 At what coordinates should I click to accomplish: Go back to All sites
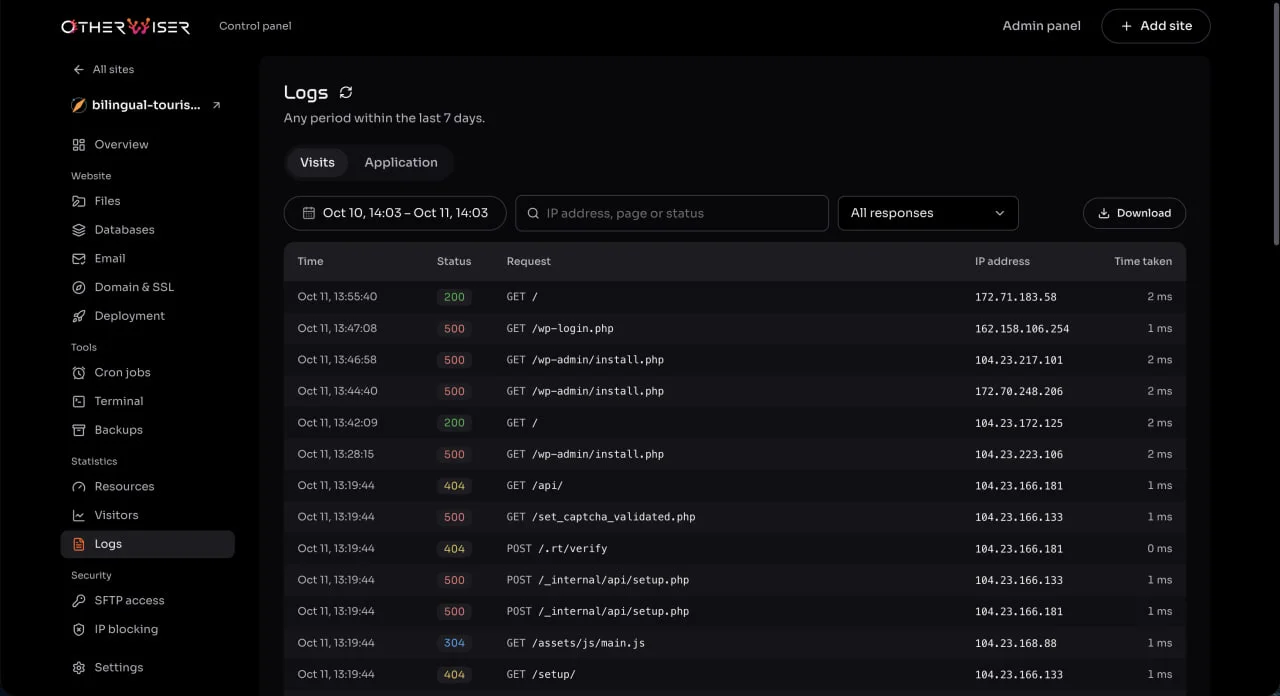coord(103,69)
